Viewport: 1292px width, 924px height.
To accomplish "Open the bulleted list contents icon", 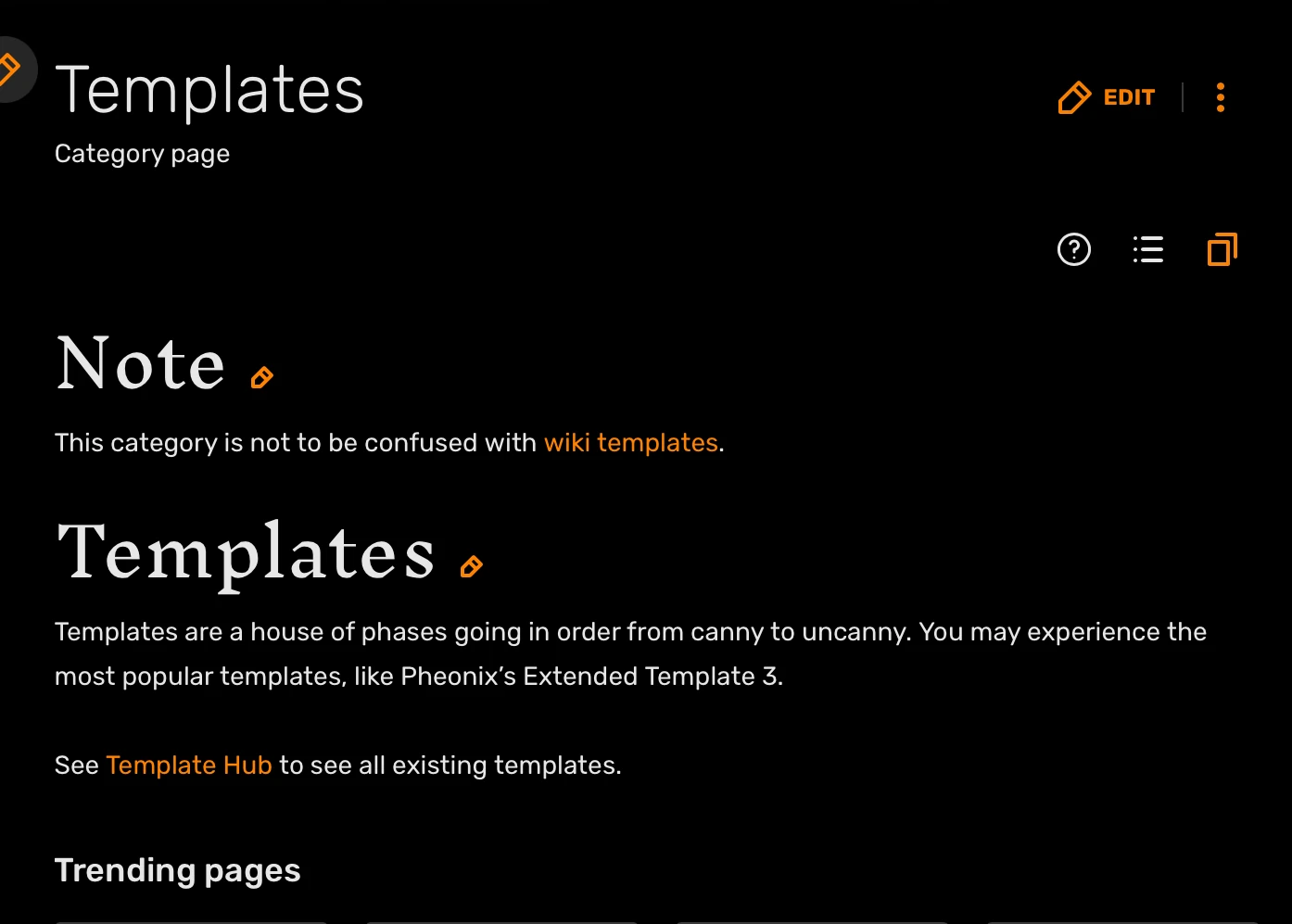I will tap(1148, 249).
